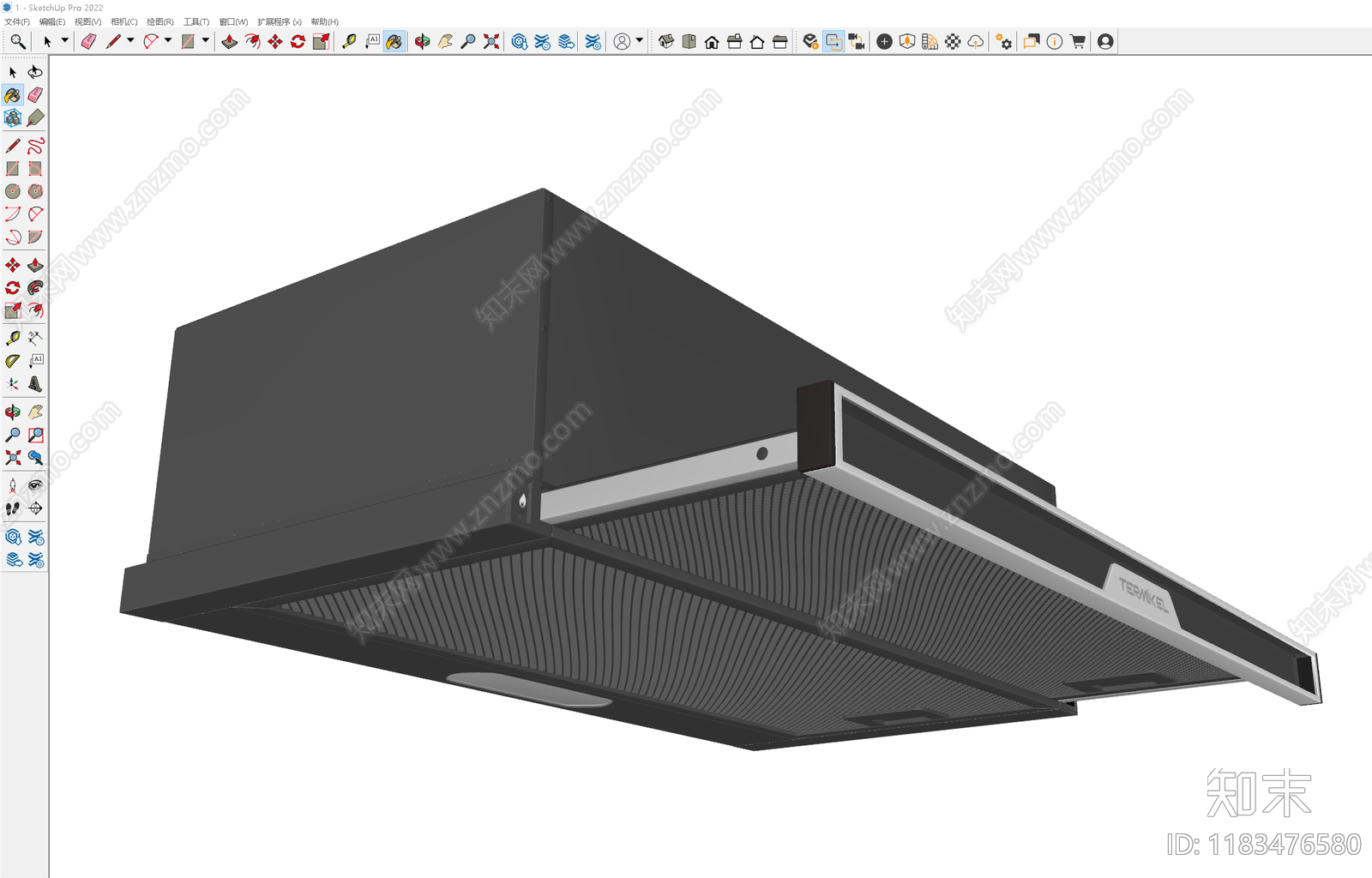This screenshot has height=878, width=1372.
Task: Select the Follow Me tool in left palette
Action: pyautogui.click(x=35, y=288)
